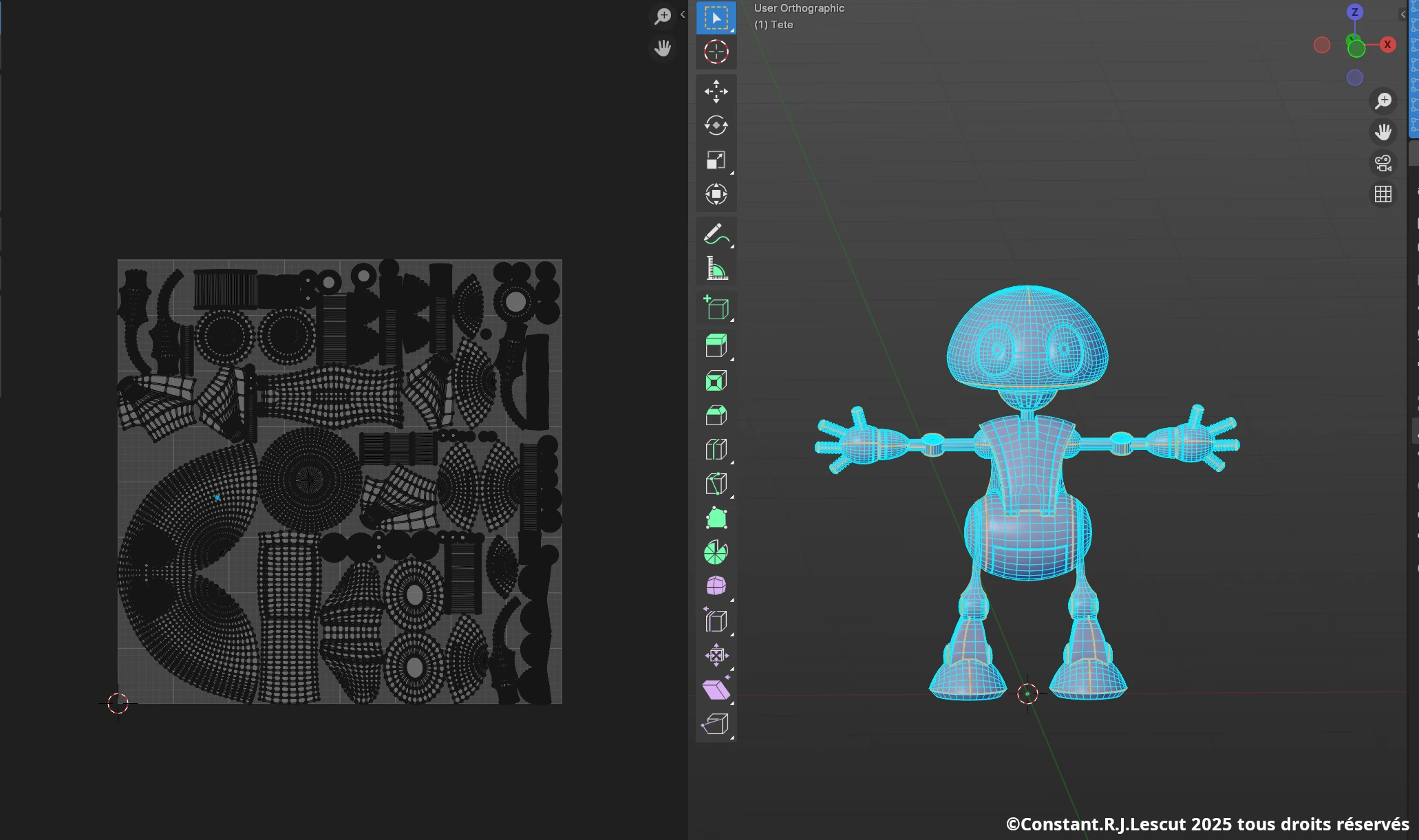Select the Scale tool
This screenshot has height=840, width=1419.
(716, 160)
